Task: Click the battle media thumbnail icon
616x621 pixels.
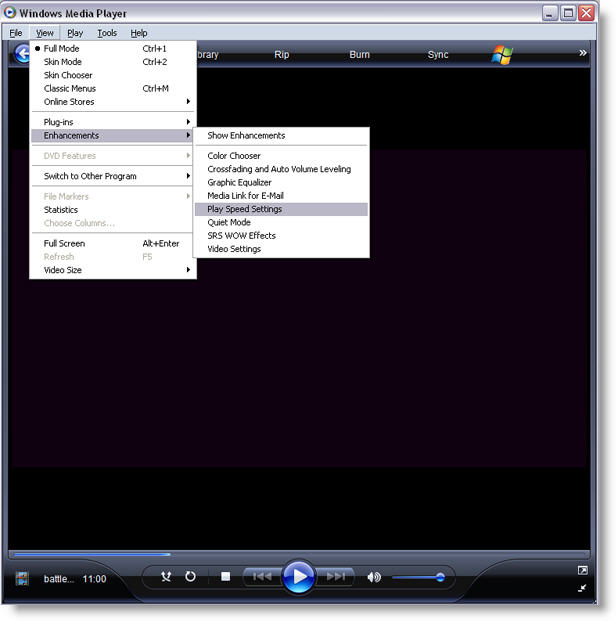Action: [22, 578]
